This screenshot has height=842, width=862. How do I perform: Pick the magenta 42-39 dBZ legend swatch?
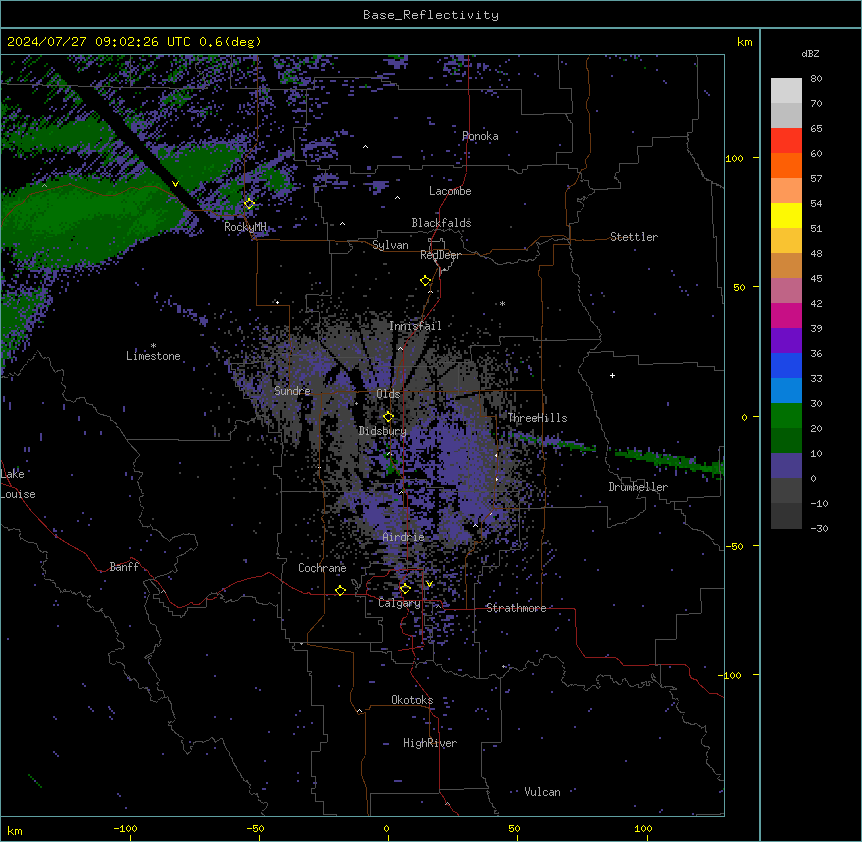[x=786, y=315]
